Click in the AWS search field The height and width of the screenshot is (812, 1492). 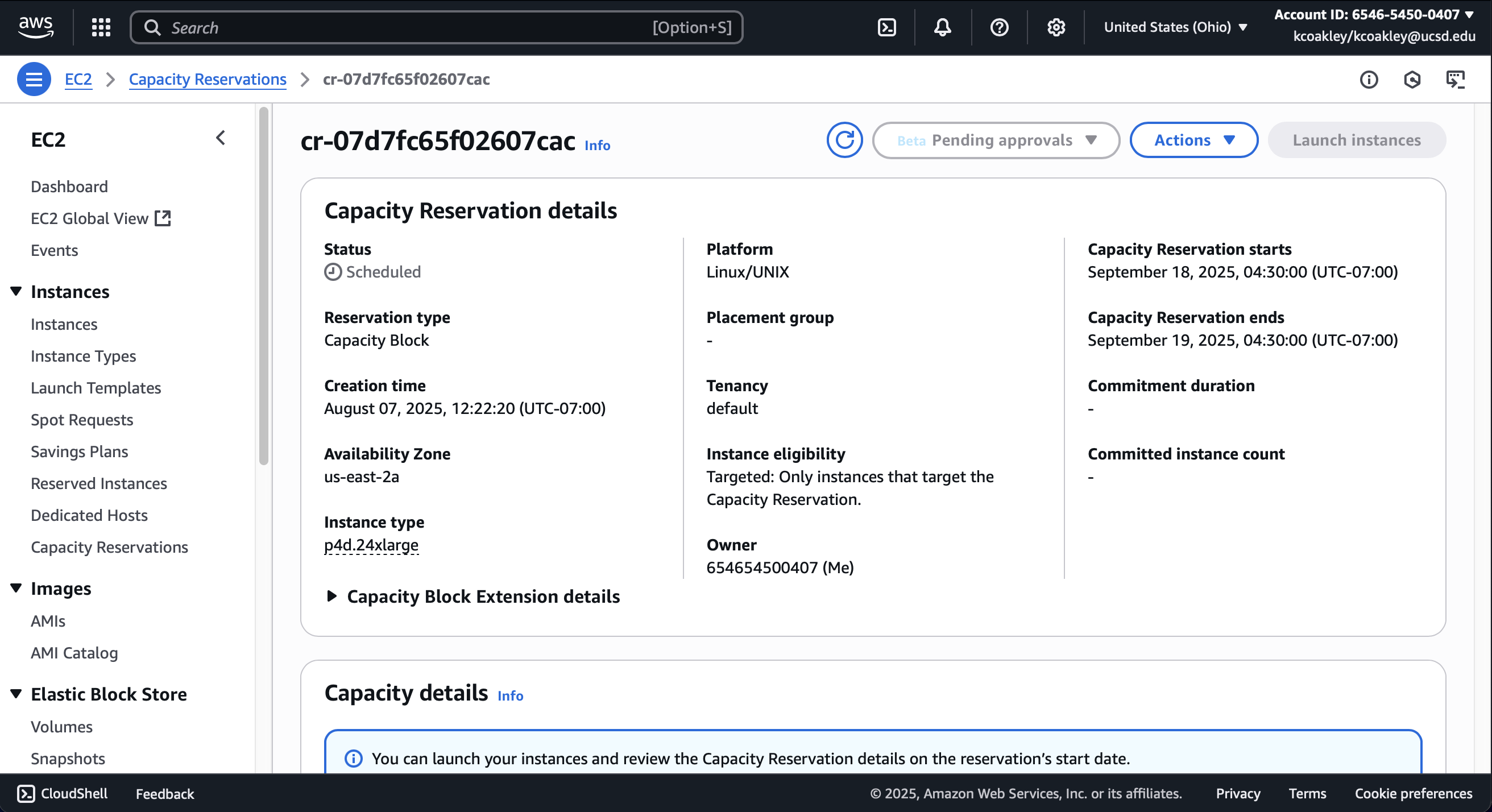click(x=405, y=27)
